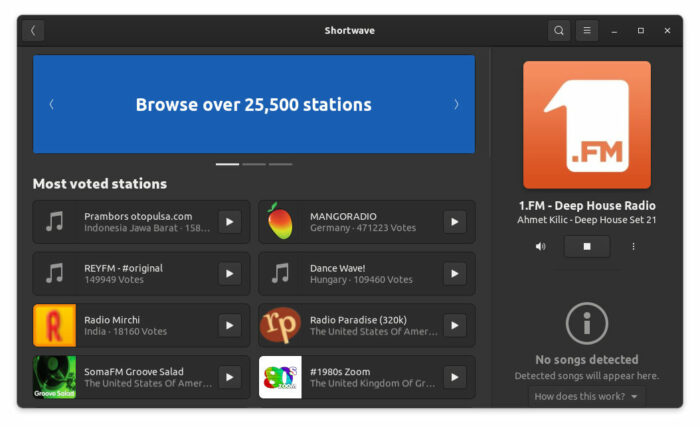The width and height of the screenshot is (700, 427).
Task: Open the hamburger main menu
Action: pyautogui.click(x=587, y=30)
